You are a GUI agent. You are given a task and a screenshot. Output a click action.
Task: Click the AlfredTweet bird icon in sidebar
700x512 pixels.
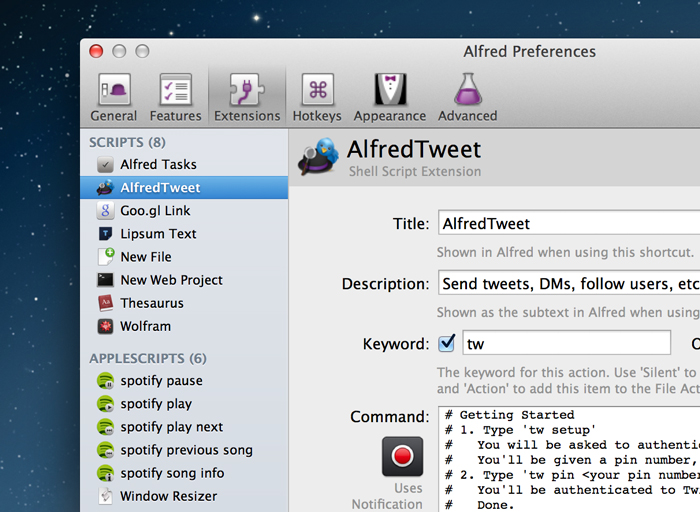105,187
